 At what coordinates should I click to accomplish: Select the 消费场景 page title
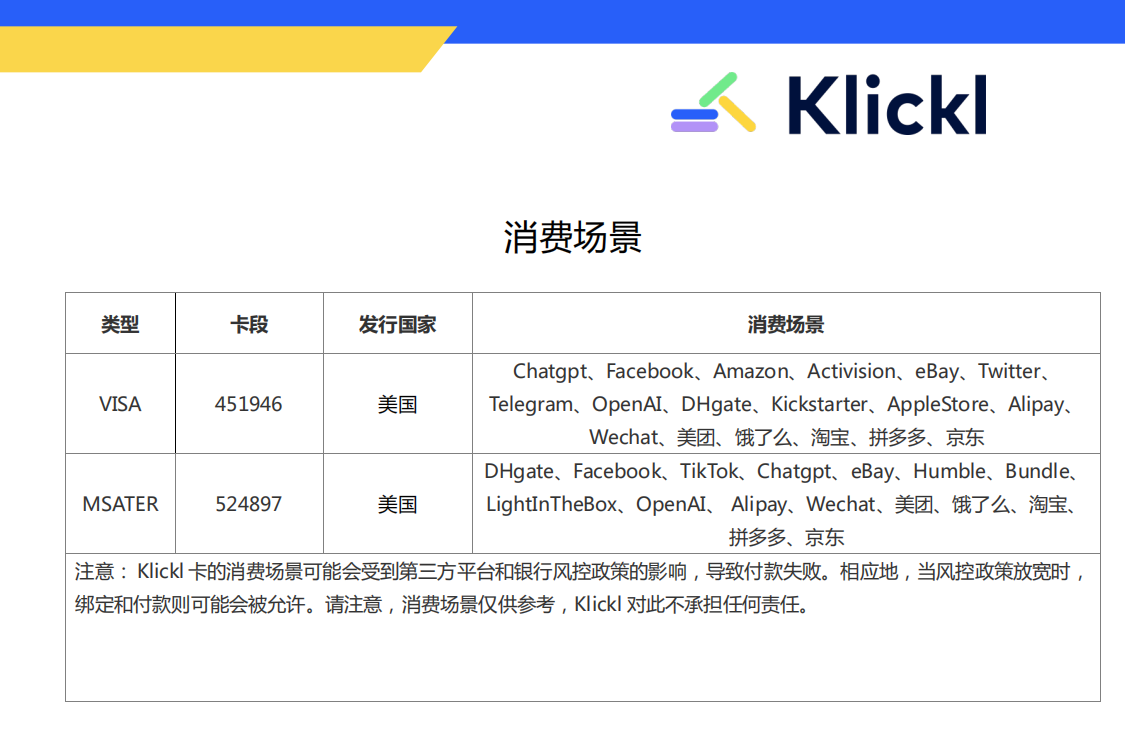(572, 238)
